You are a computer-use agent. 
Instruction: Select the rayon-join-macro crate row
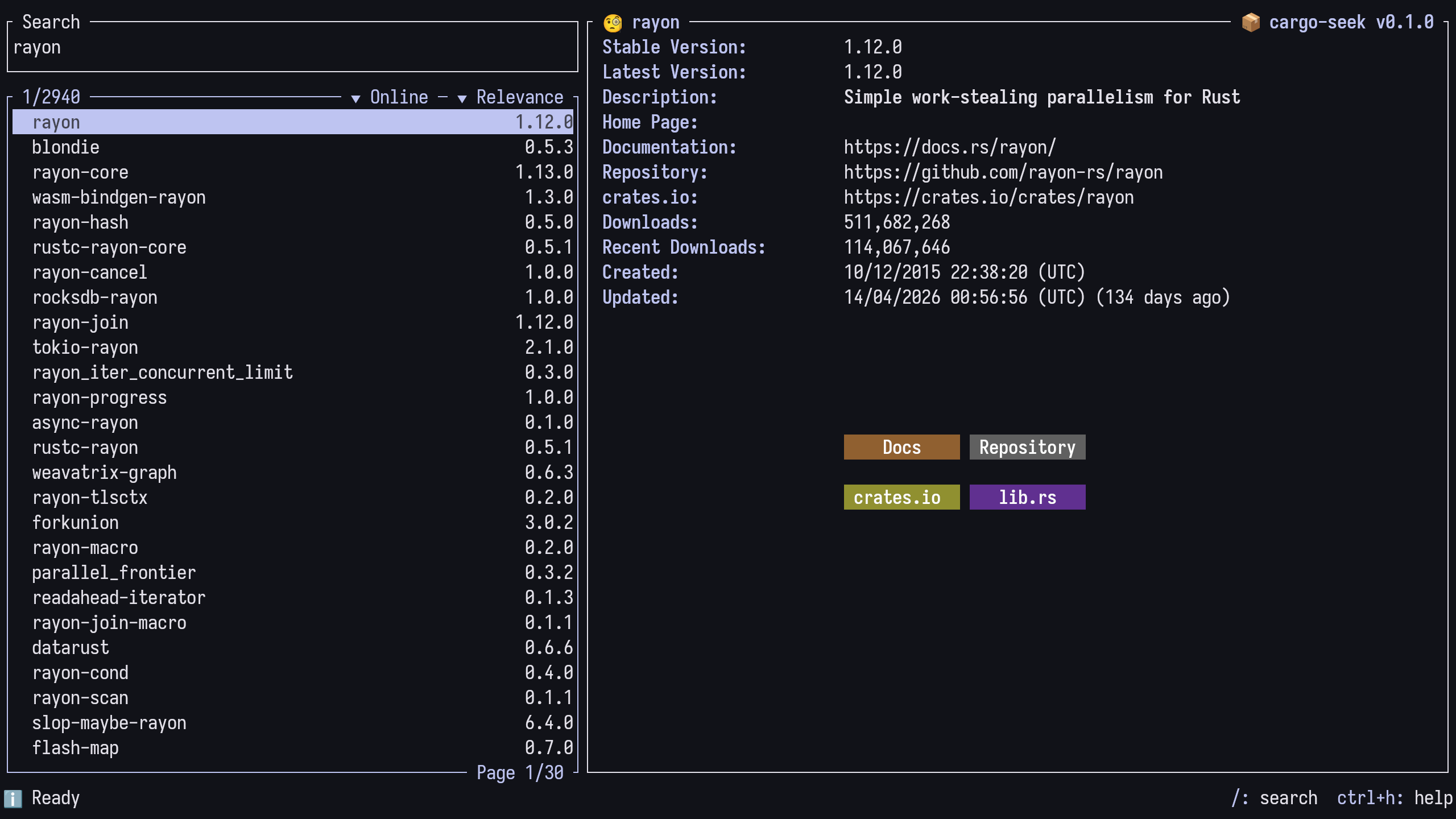tap(293, 622)
